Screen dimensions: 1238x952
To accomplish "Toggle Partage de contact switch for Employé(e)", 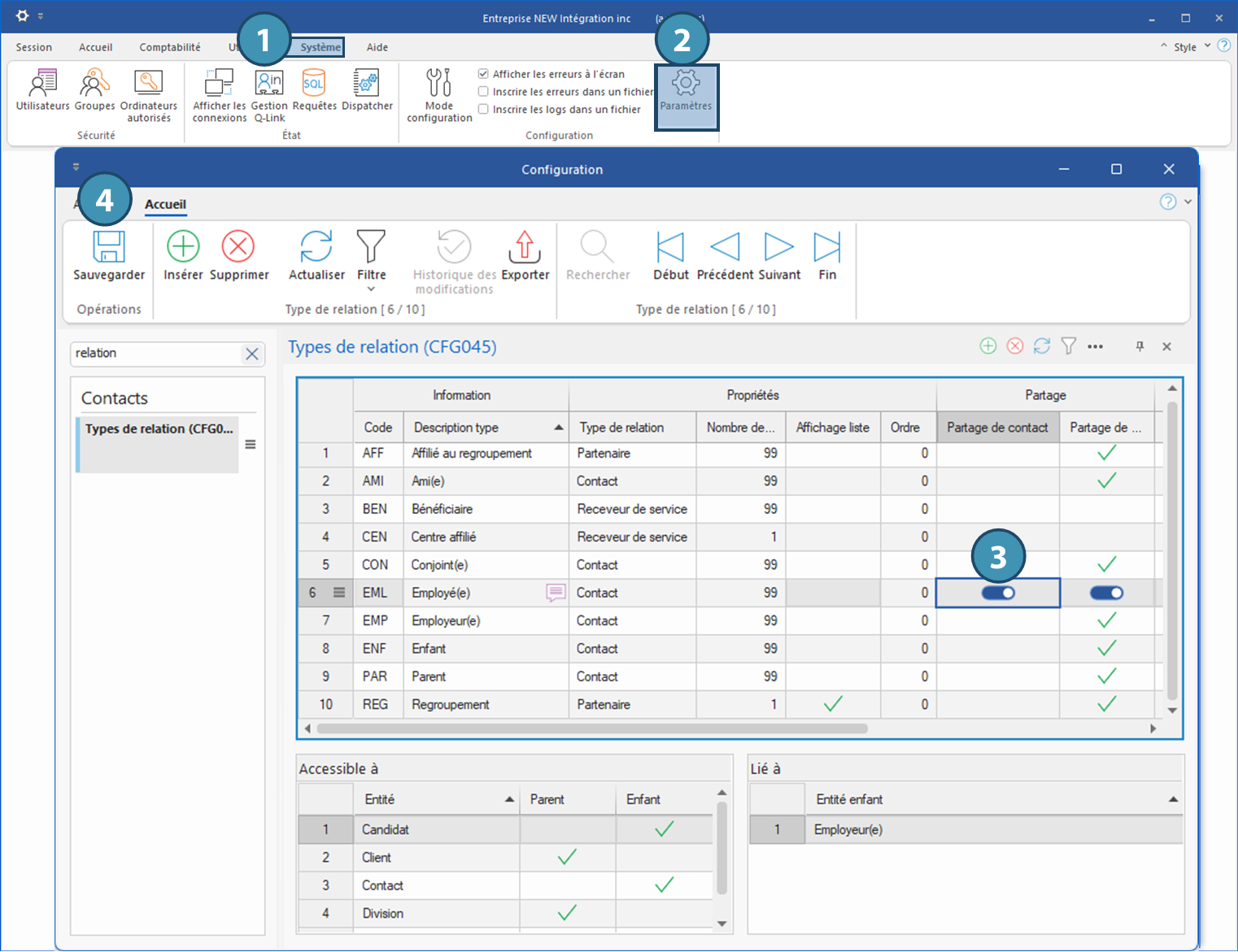I will point(997,593).
